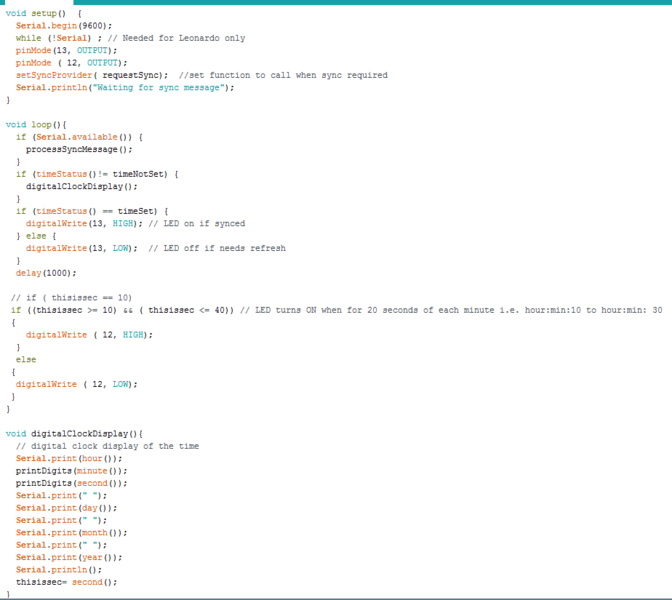Click the delay(1000) statement
Viewport: 672px width, 600px height.
coord(46,272)
